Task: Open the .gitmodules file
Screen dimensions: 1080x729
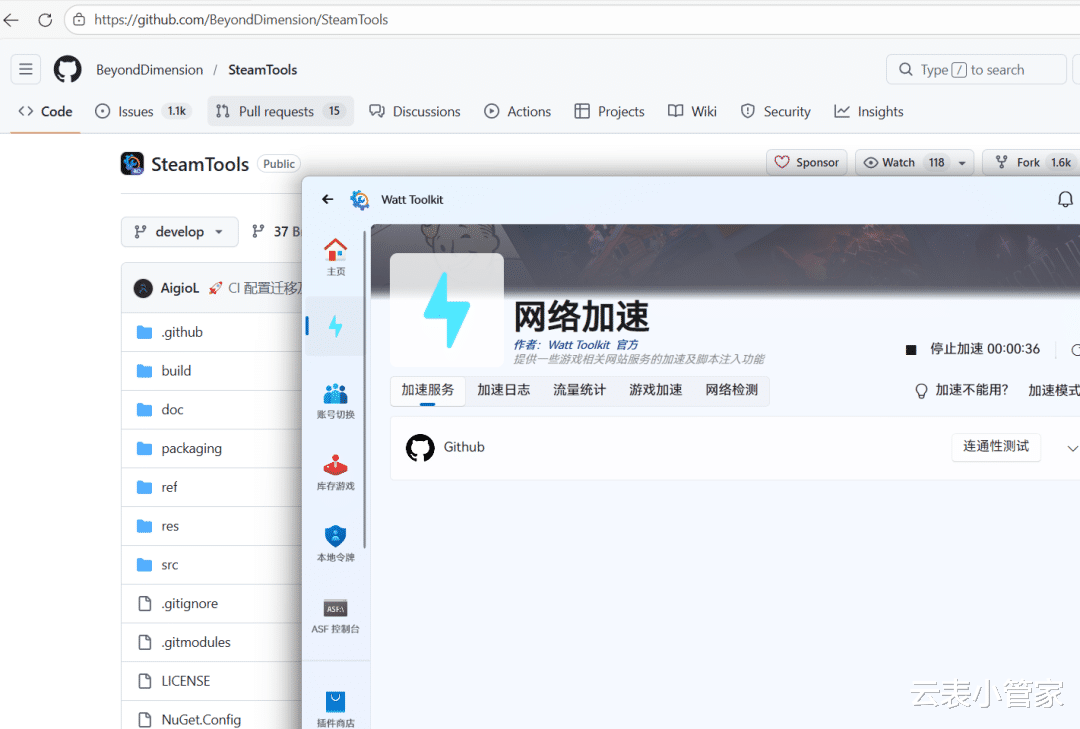Action: tap(196, 642)
